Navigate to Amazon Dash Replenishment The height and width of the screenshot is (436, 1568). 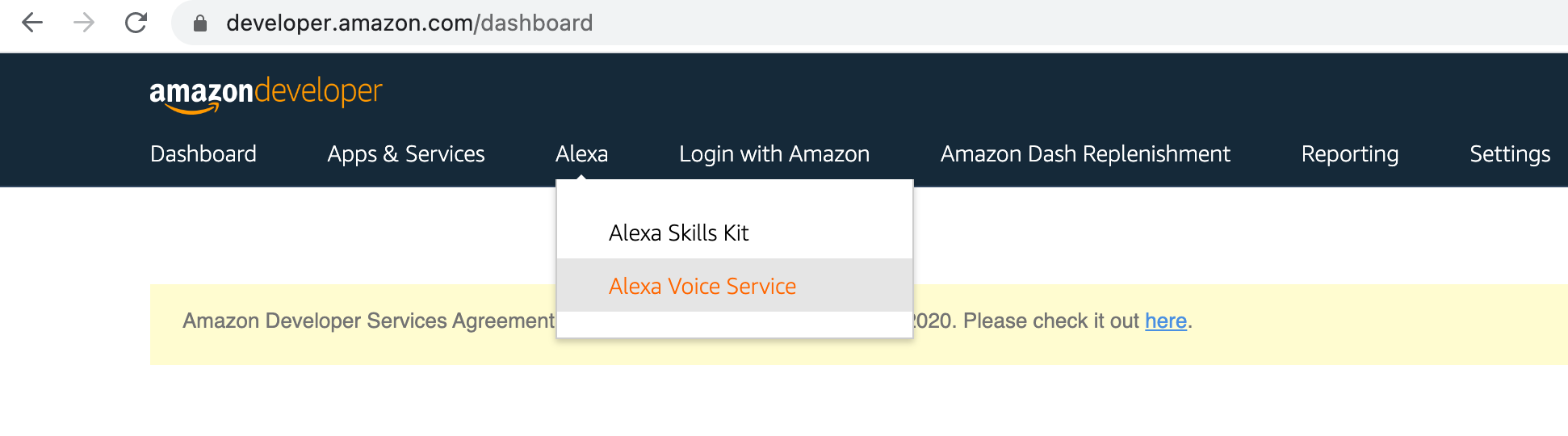tap(1084, 154)
